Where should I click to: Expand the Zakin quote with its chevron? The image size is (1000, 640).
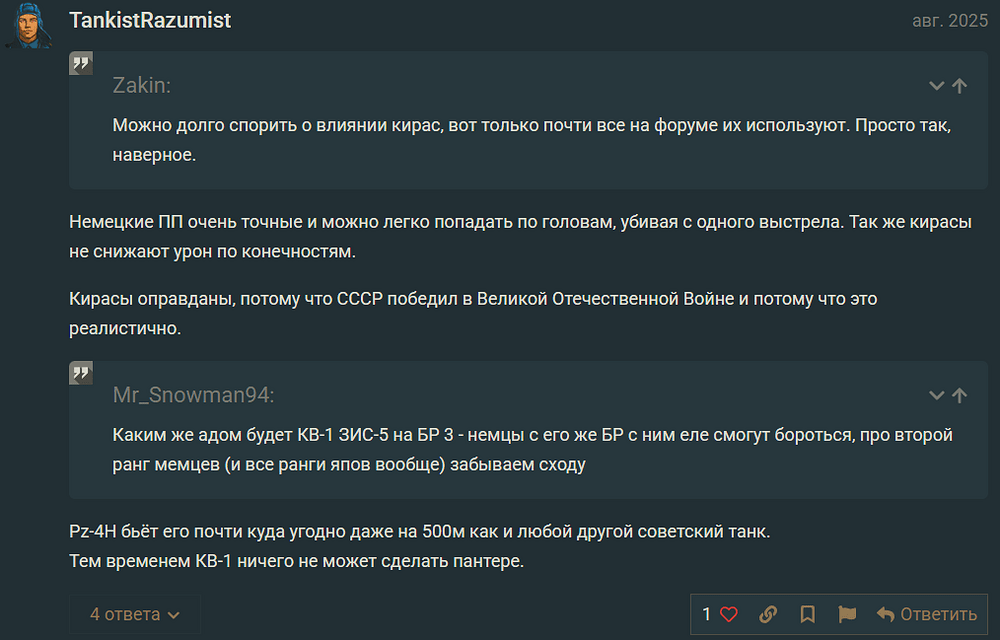coord(937,86)
